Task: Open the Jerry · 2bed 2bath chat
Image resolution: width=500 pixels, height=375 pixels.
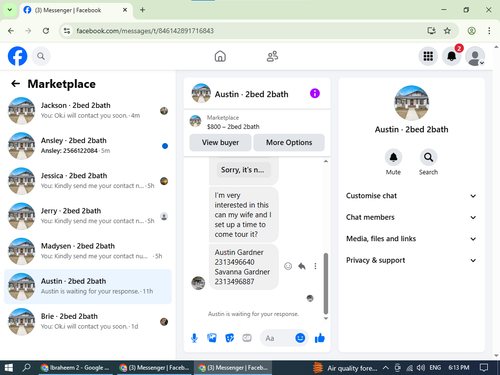Action: 88,216
